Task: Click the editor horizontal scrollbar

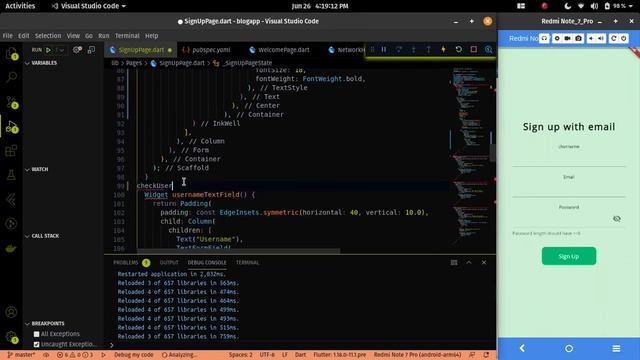Action: 238,251
